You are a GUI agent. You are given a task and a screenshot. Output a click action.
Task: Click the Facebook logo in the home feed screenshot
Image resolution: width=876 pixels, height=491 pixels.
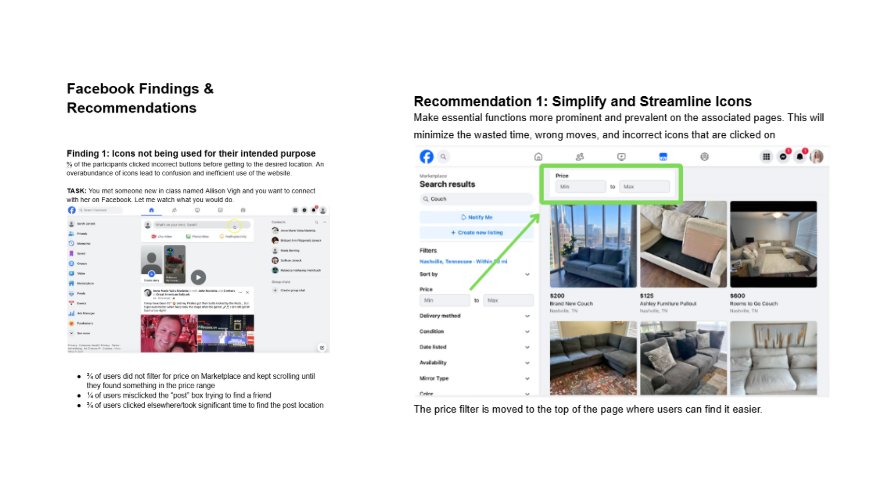point(72,210)
